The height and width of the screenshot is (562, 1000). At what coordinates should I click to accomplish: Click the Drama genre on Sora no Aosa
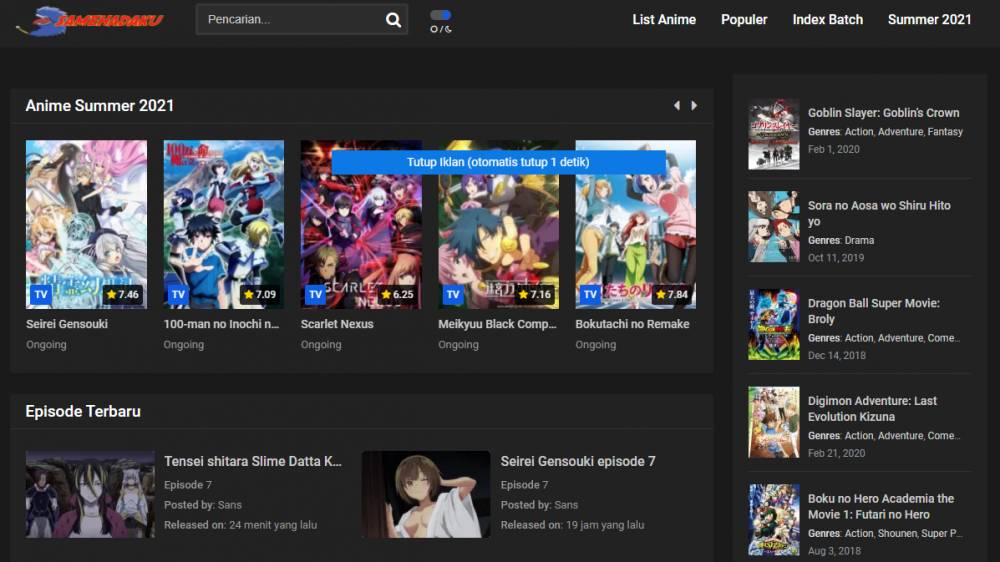click(859, 240)
